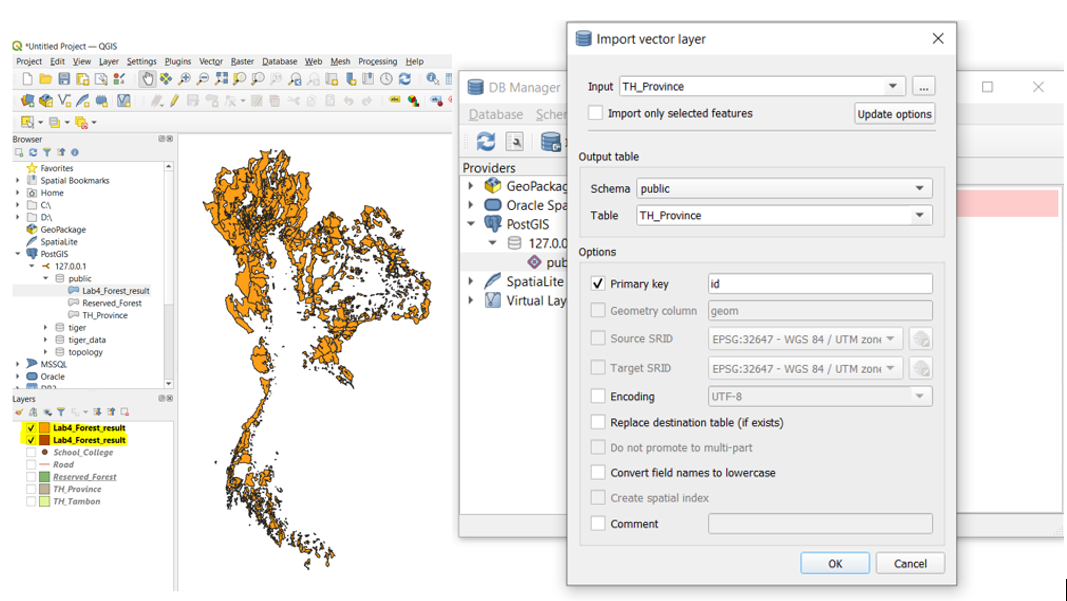This screenshot has width=1067, height=601.
Task: Open the Schema dropdown
Action: pos(920,187)
